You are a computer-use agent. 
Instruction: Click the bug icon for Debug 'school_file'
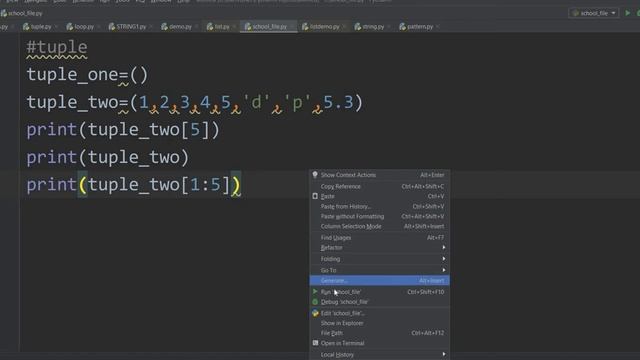coord(315,302)
